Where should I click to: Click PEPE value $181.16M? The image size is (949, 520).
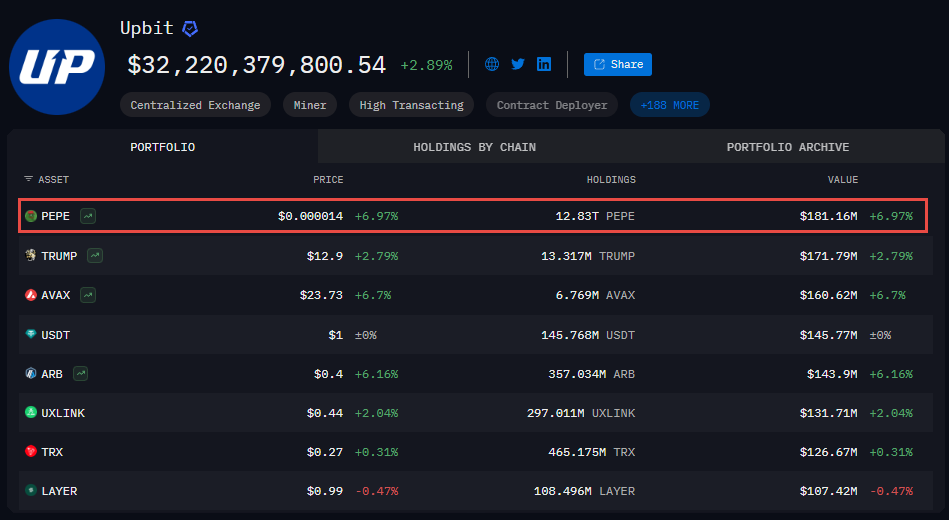pyautogui.click(x=829, y=216)
